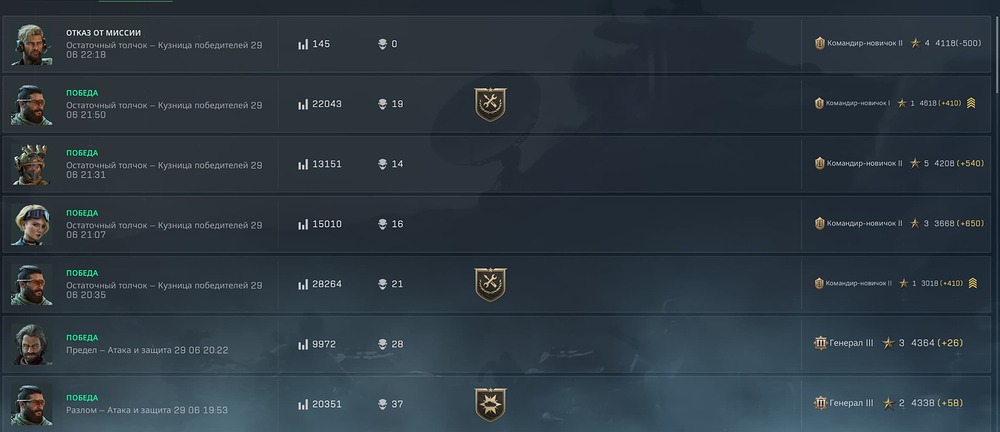Click the gold star next to 4118(-500)
The width and height of the screenshot is (1000, 432).
pos(915,43)
